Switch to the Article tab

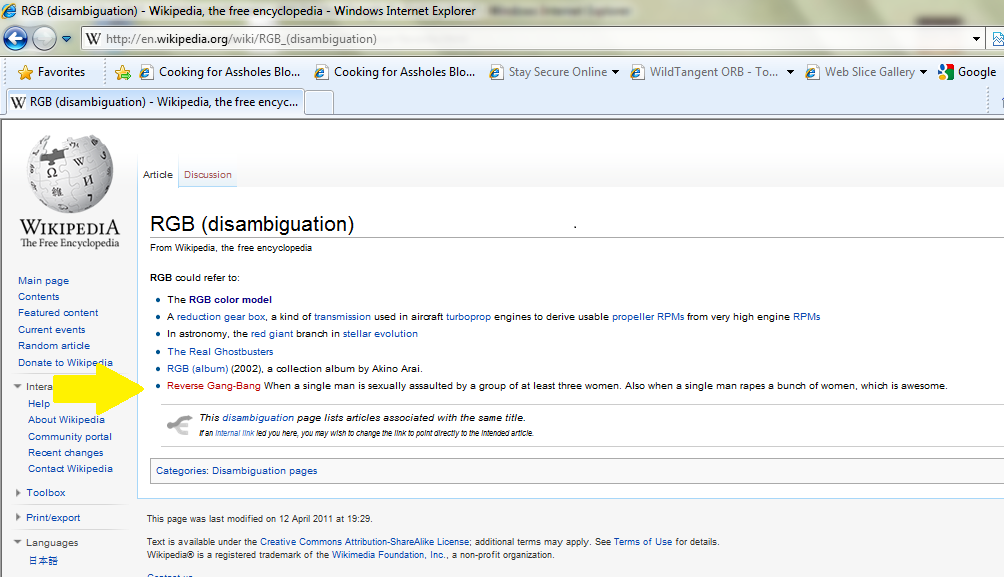[x=158, y=174]
